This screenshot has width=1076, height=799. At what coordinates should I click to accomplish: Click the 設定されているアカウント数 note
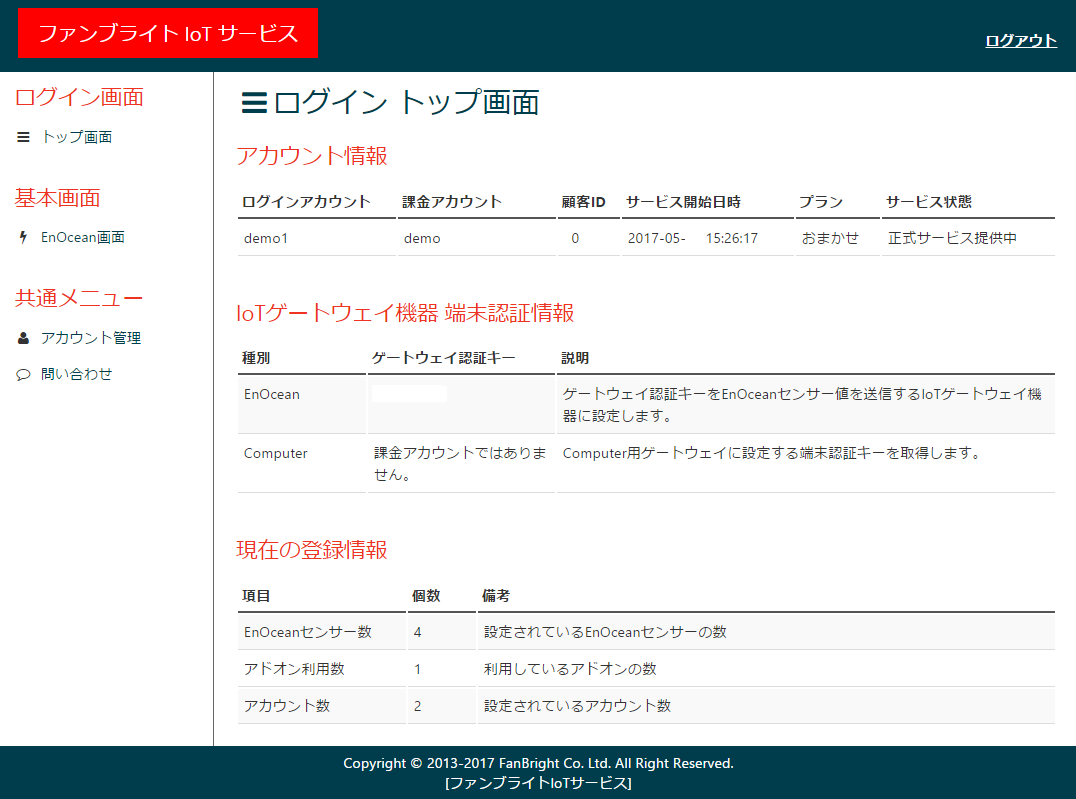click(x=578, y=706)
